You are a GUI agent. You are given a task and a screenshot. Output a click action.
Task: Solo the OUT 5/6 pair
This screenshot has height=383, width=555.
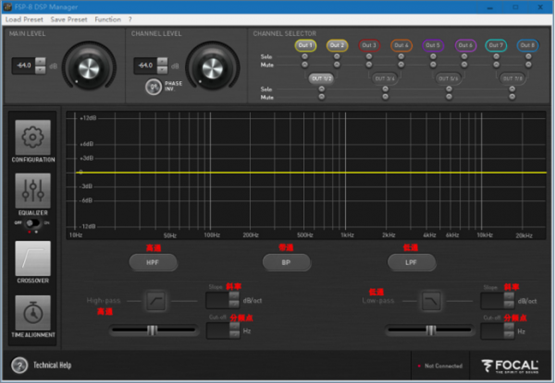point(449,89)
